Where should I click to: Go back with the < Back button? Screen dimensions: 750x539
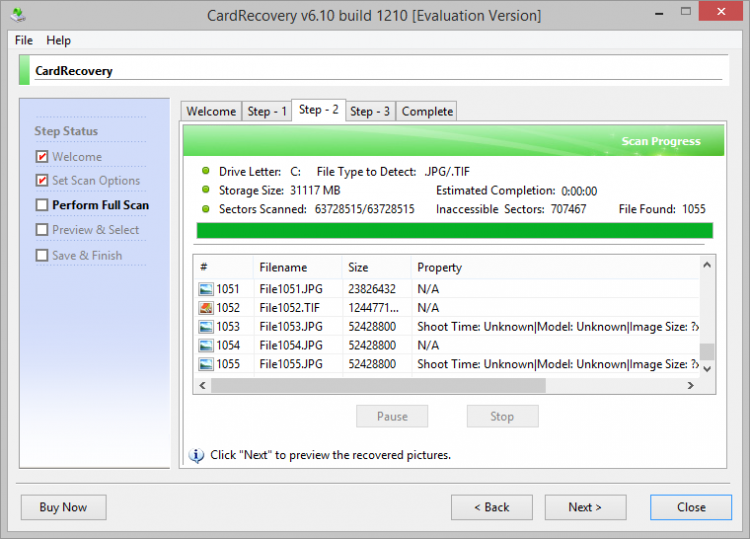492,507
